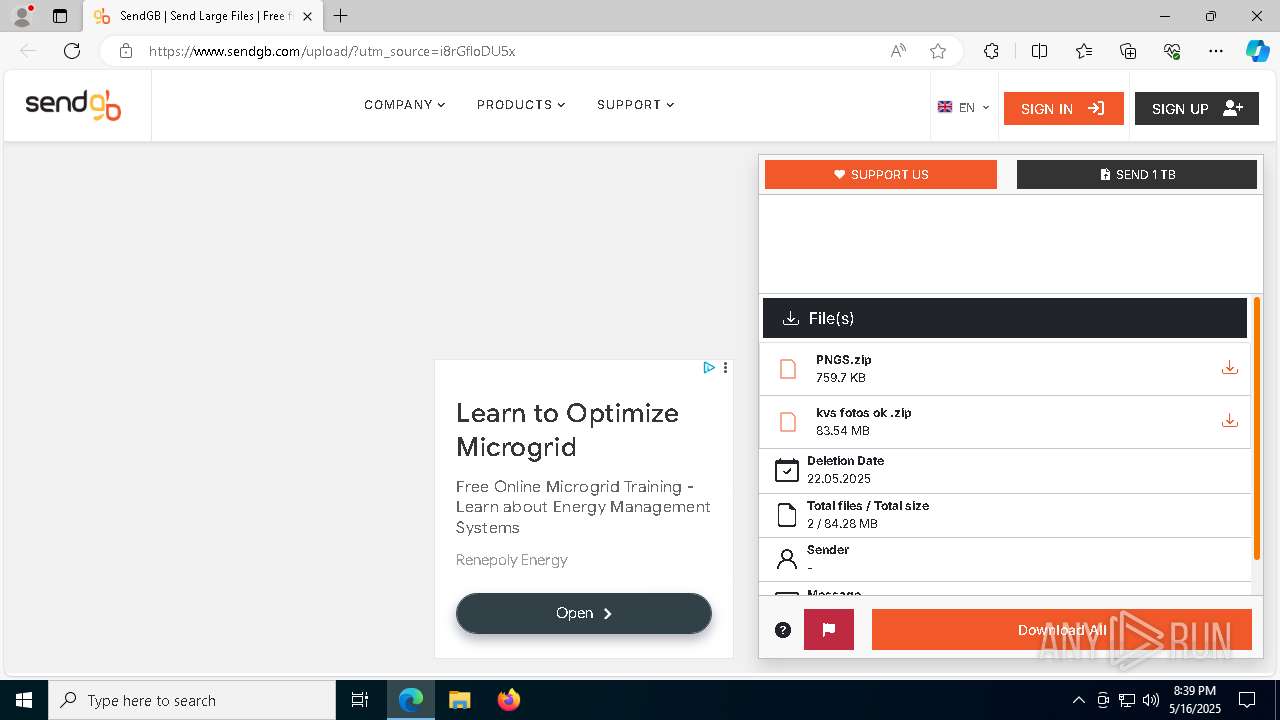Open Task View on the taskbar
This screenshot has height=720, width=1280.
tap(360, 700)
